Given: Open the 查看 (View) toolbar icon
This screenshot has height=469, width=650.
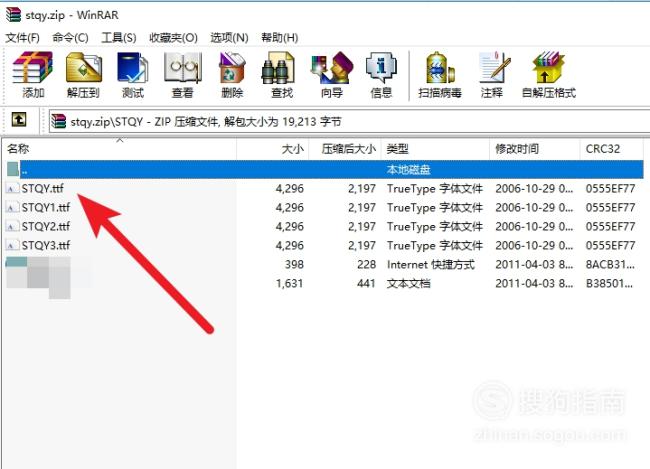Looking at the screenshot, I should [x=183, y=75].
